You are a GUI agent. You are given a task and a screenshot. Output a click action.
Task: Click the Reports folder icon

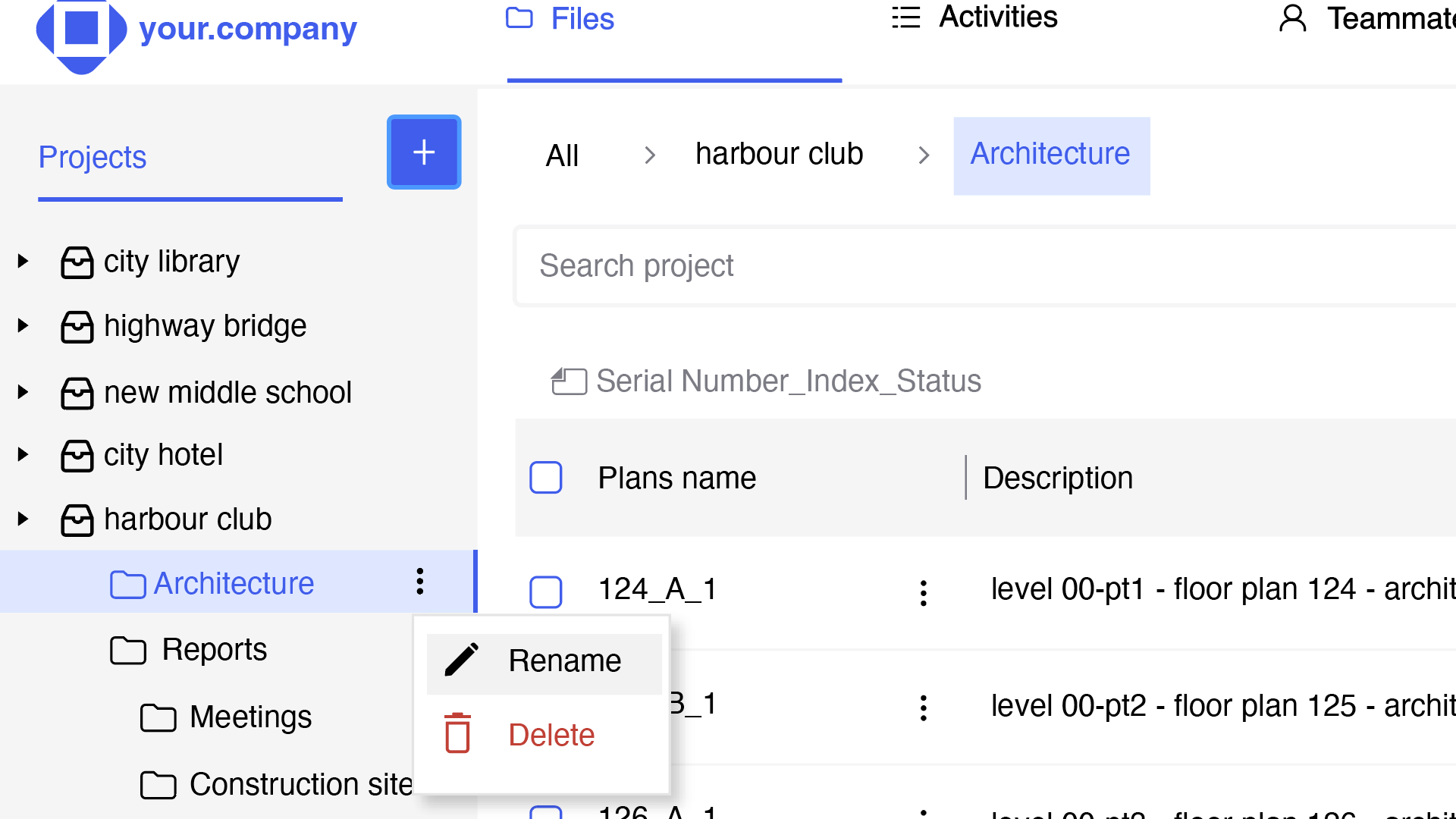128,651
